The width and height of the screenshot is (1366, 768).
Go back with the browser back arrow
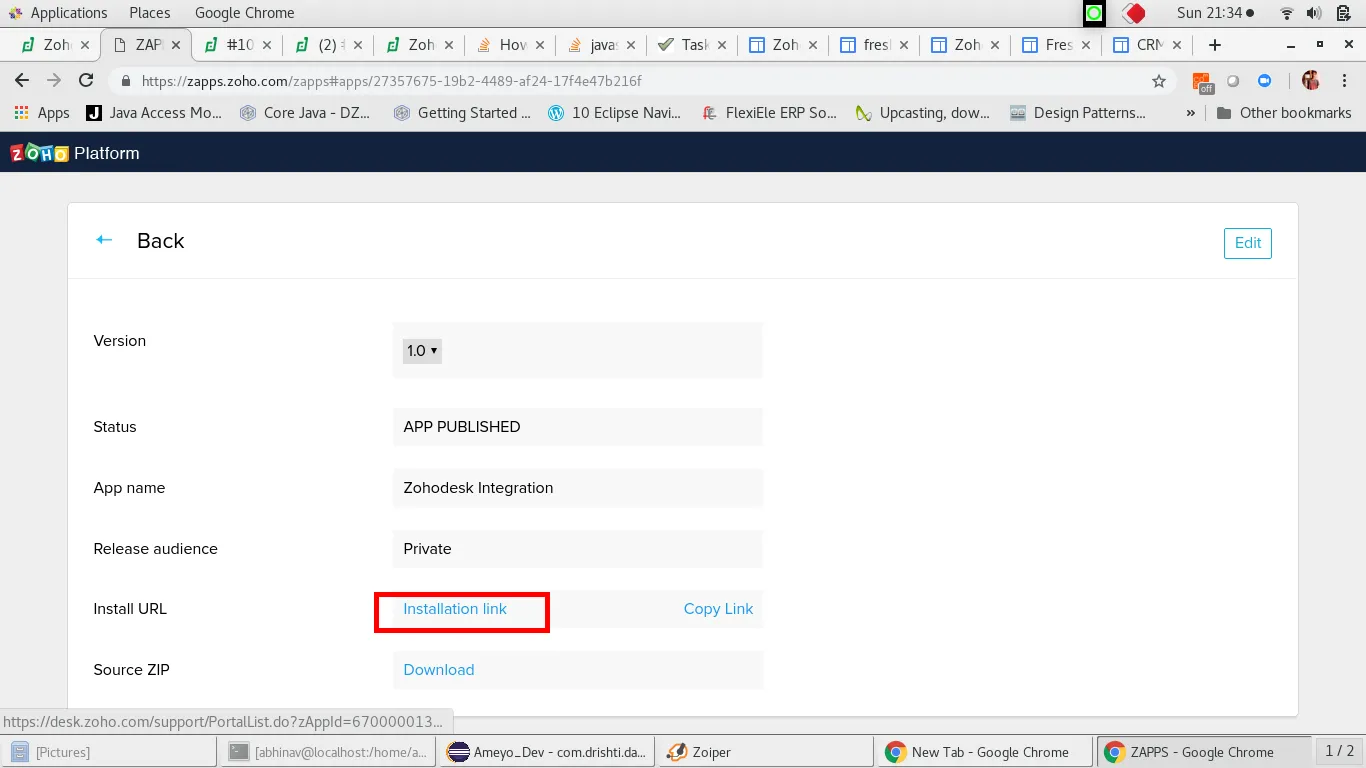pyautogui.click(x=22, y=81)
